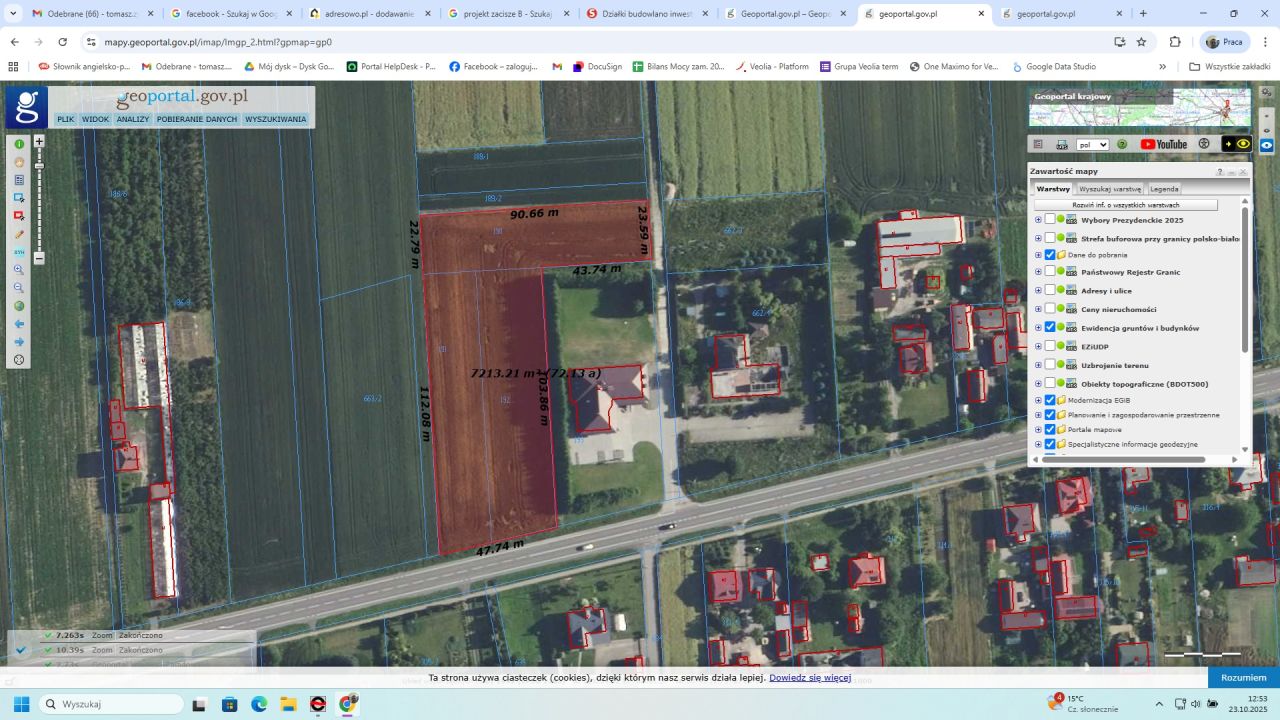The height and width of the screenshot is (720, 1280).
Task: Open the WIDOK menu
Action: 96,119
